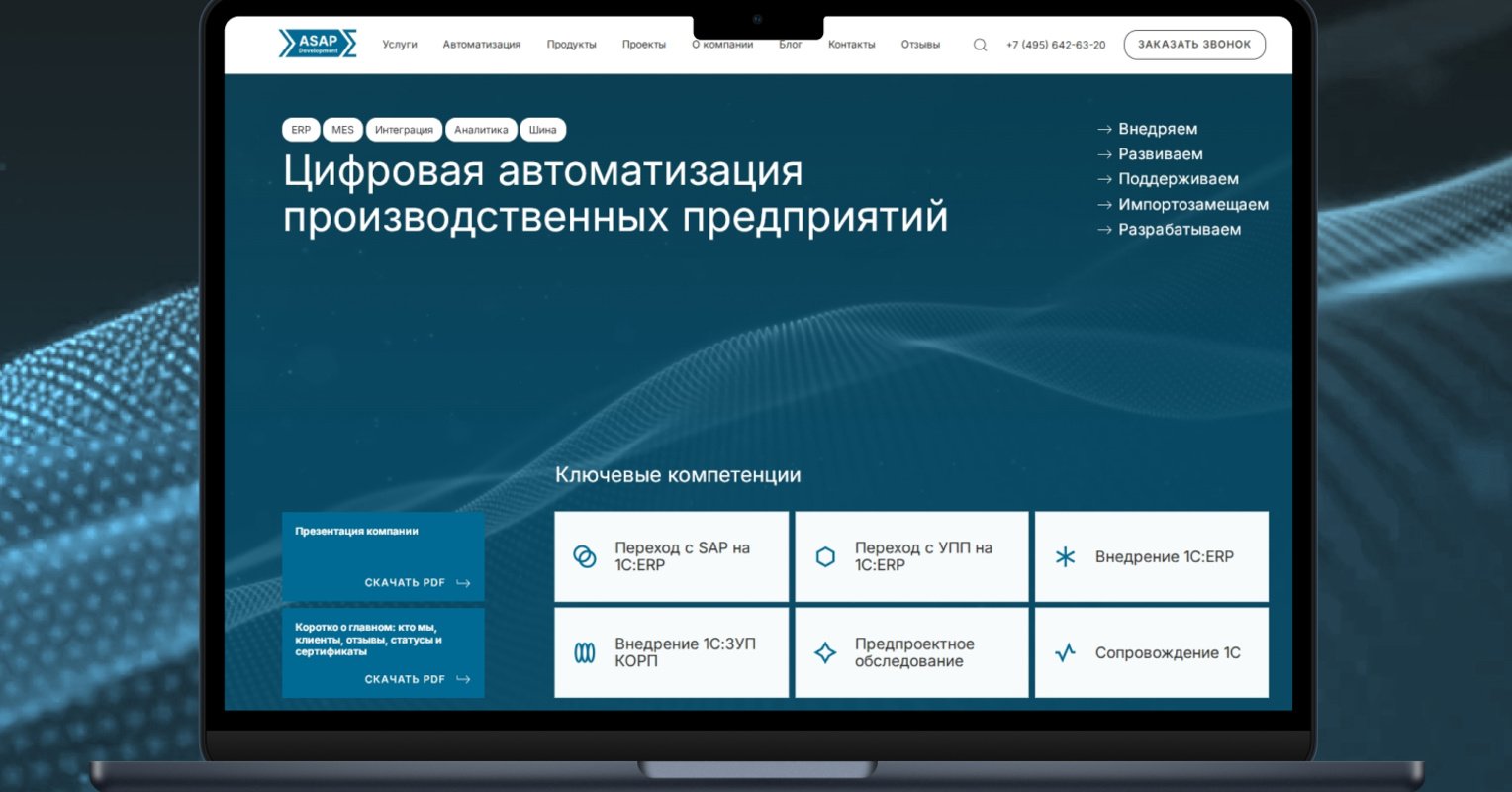
Task: Open the Продукты menu
Action: (572, 45)
